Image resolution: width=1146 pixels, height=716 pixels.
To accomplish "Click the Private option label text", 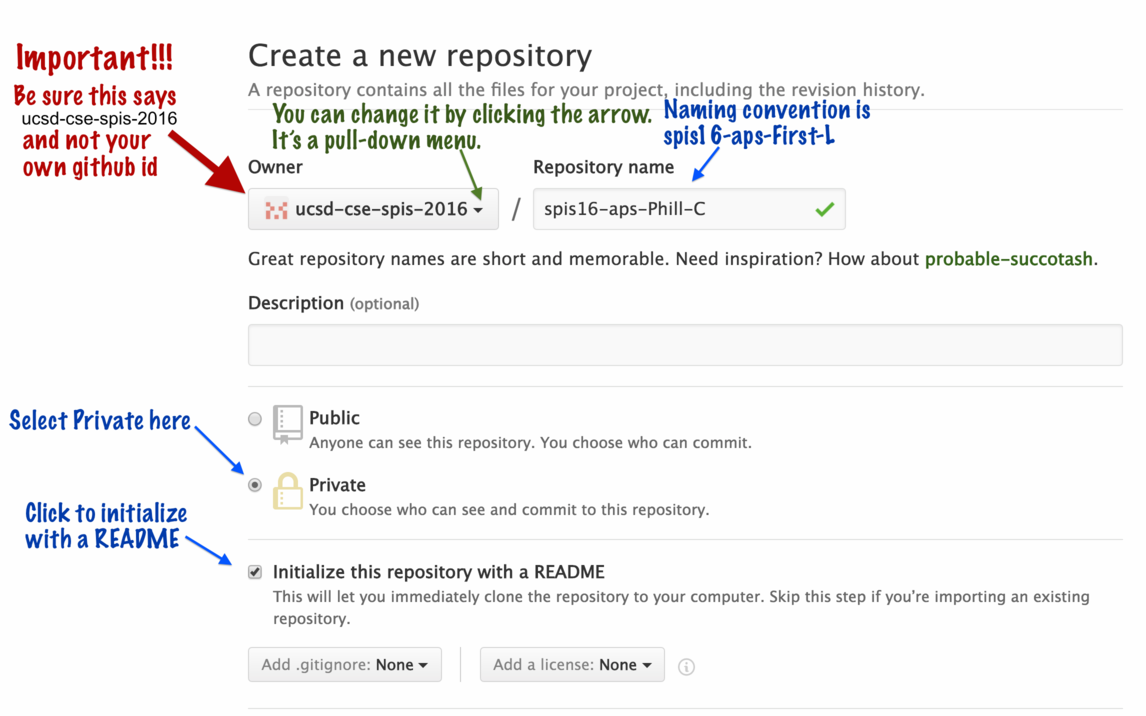I will [x=337, y=485].
